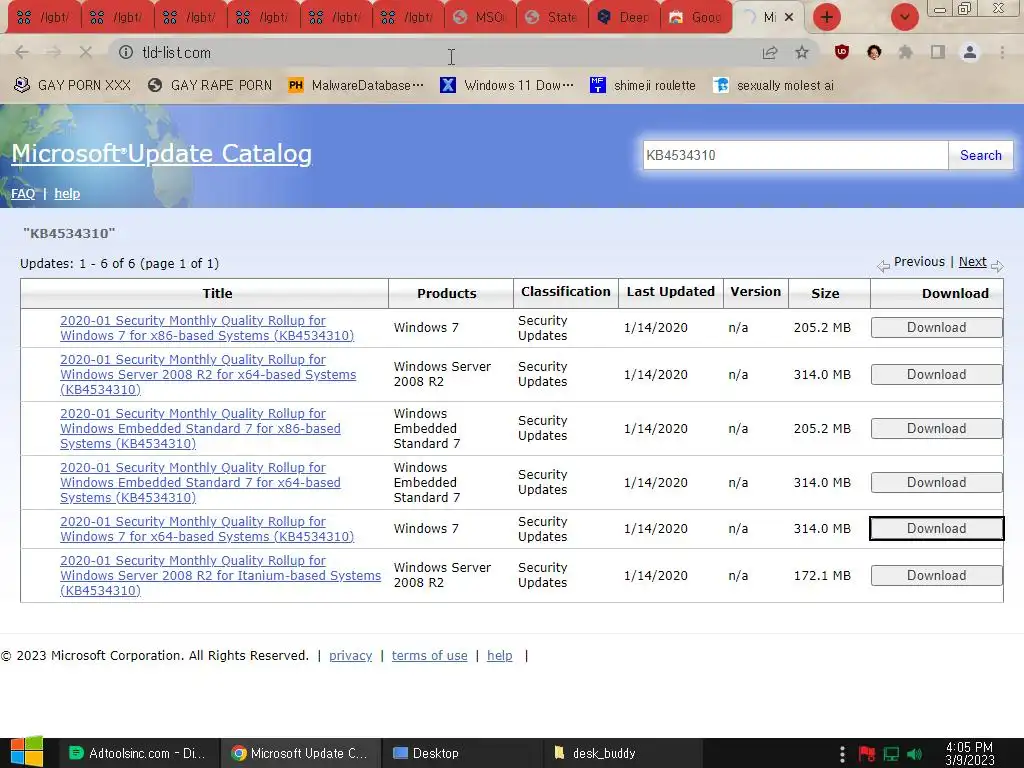Click the Previous page text
The width and height of the screenshot is (1024, 768).
919,262
